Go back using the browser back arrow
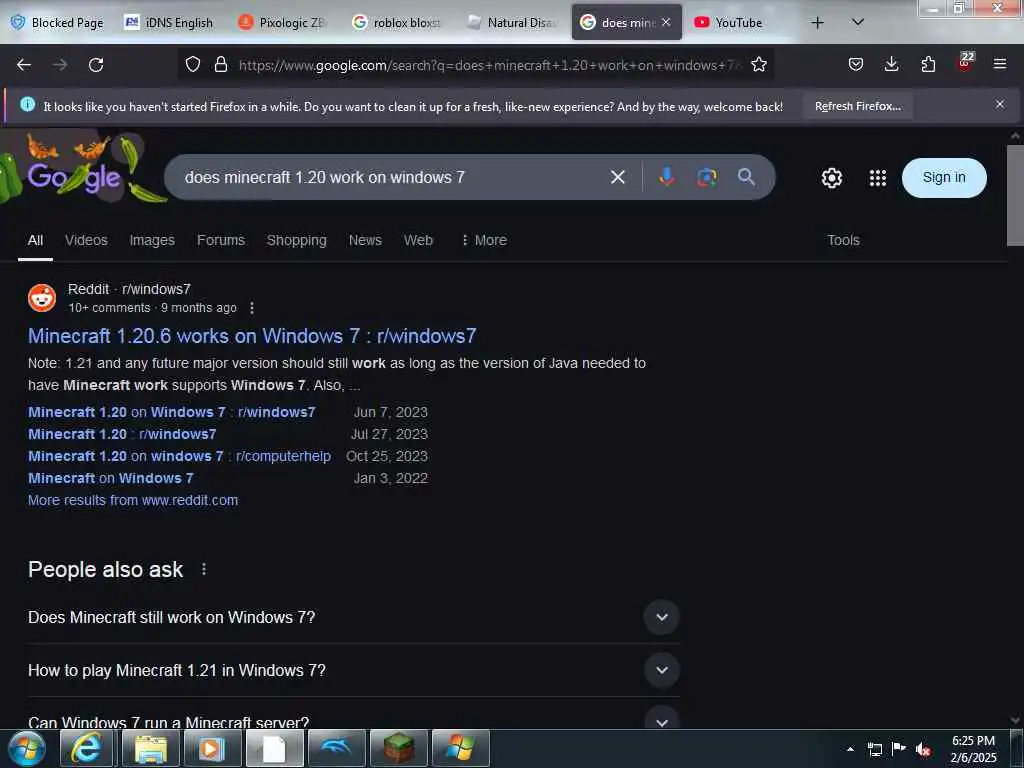Image resolution: width=1024 pixels, height=768 pixels. 24,65
